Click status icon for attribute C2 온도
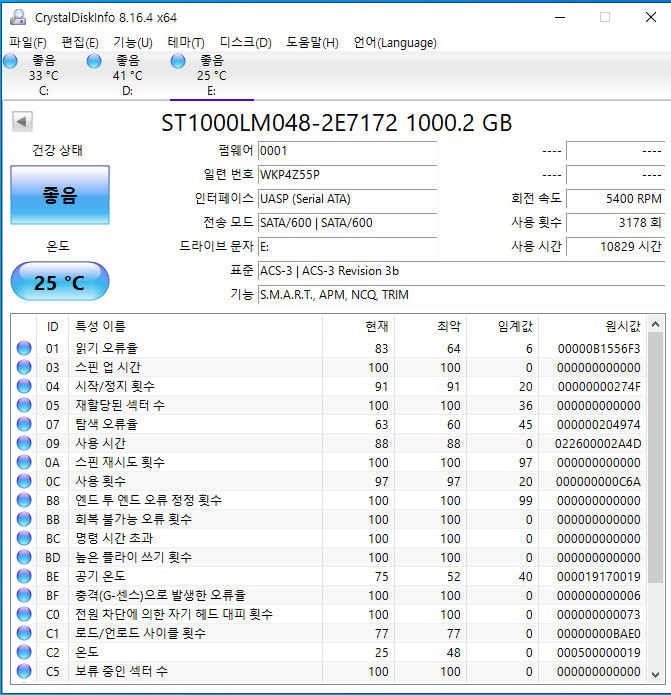Viewport: 671px width, 695px height. [24, 652]
